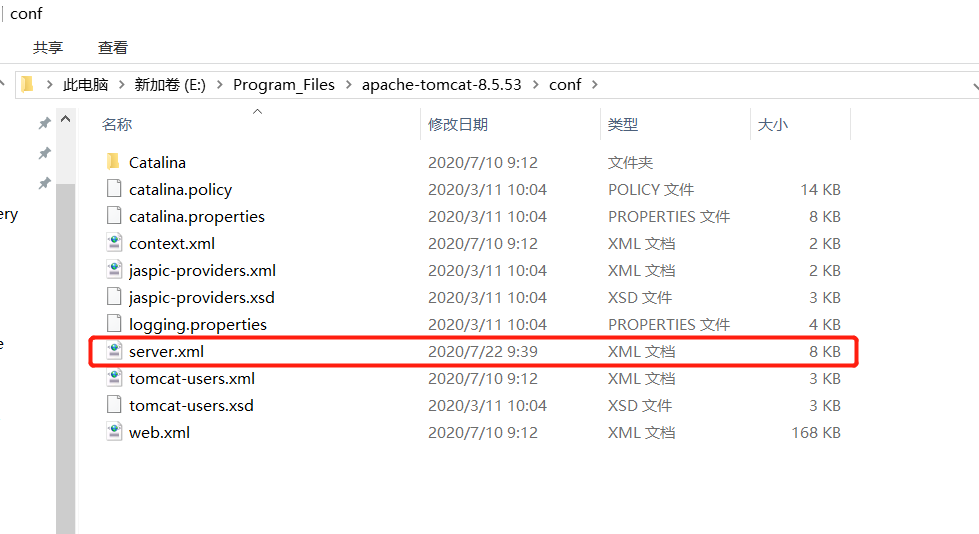Expand the chevron after 此电脑
This screenshot has height=534, width=979.
click(x=121, y=85)
